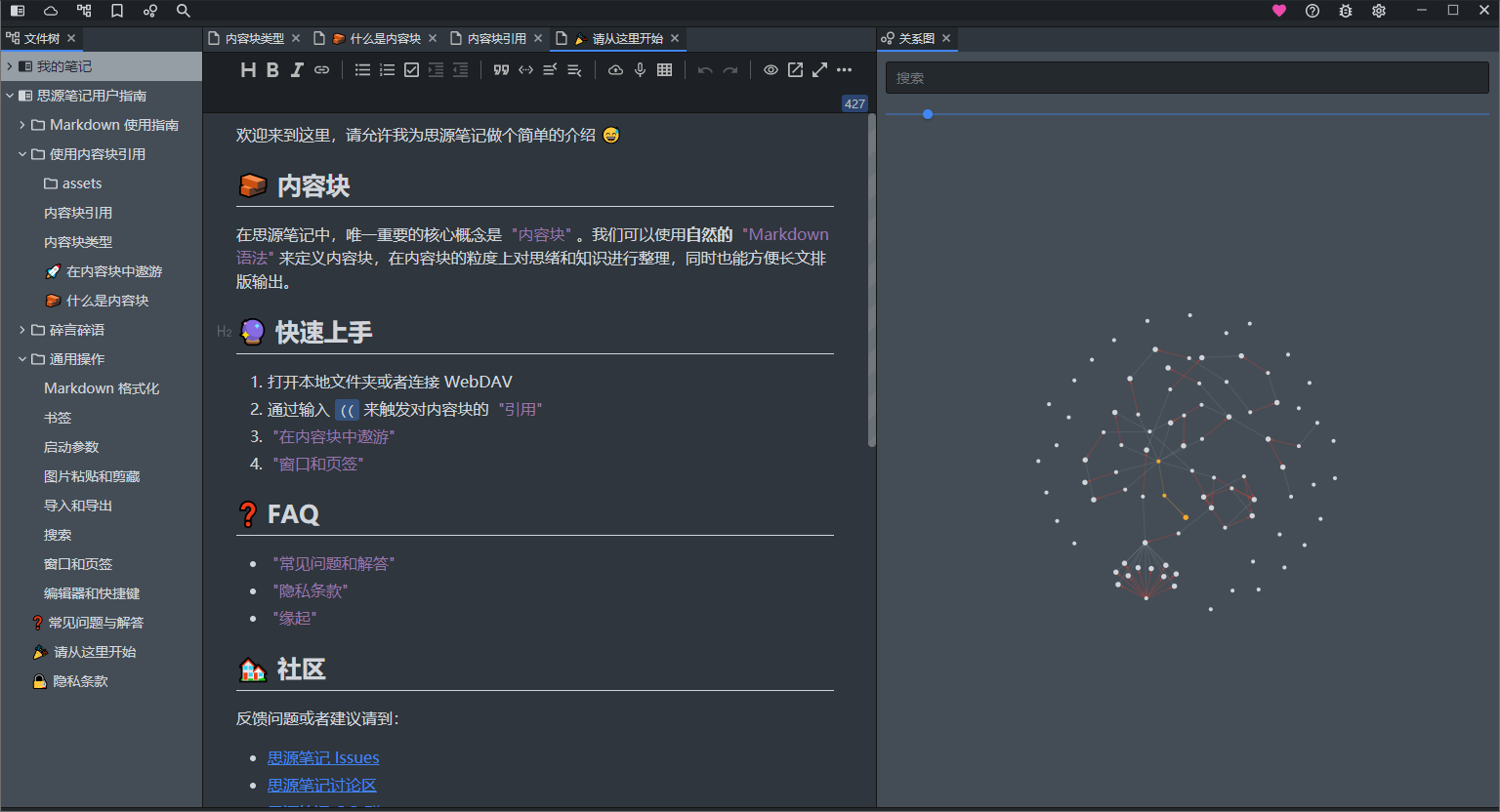
Task: Open the 启动参数 document in the file tree
Action: [71, 447]
